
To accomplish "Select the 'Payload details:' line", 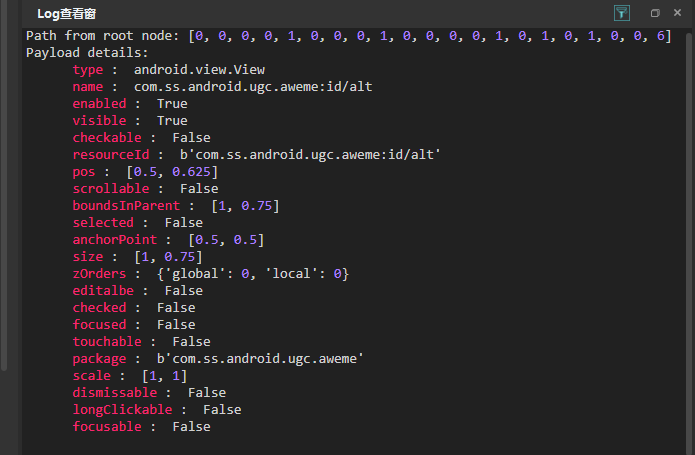I will pos(87,53).
